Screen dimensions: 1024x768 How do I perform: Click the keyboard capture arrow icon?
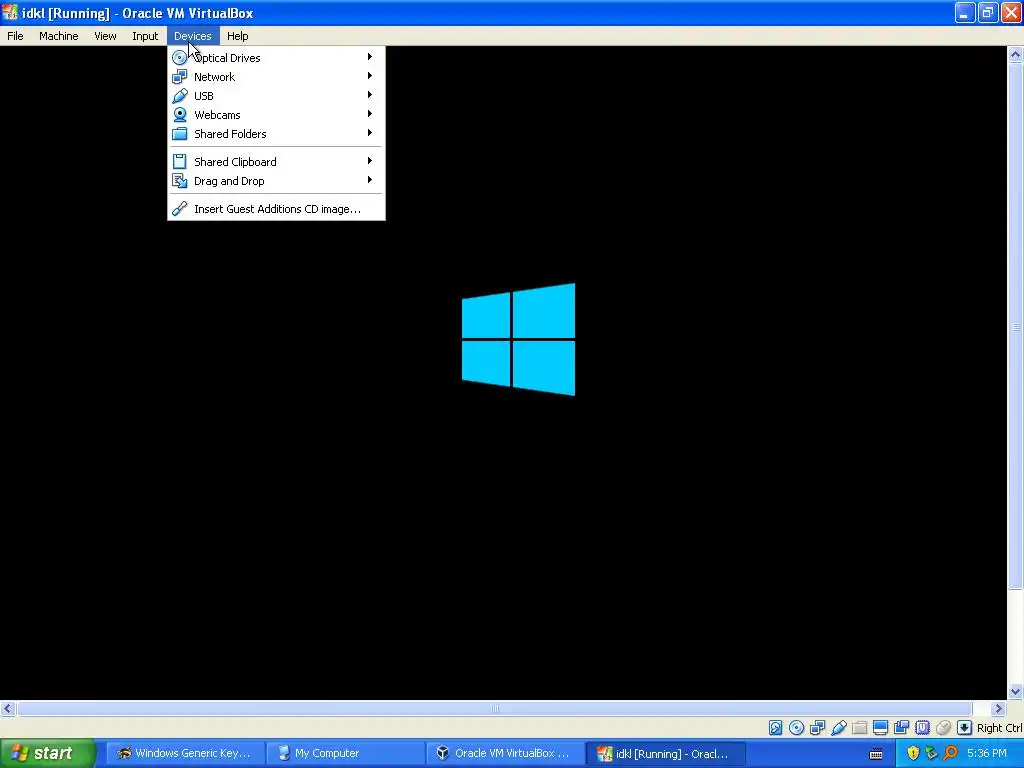click(x=965, y=728)
